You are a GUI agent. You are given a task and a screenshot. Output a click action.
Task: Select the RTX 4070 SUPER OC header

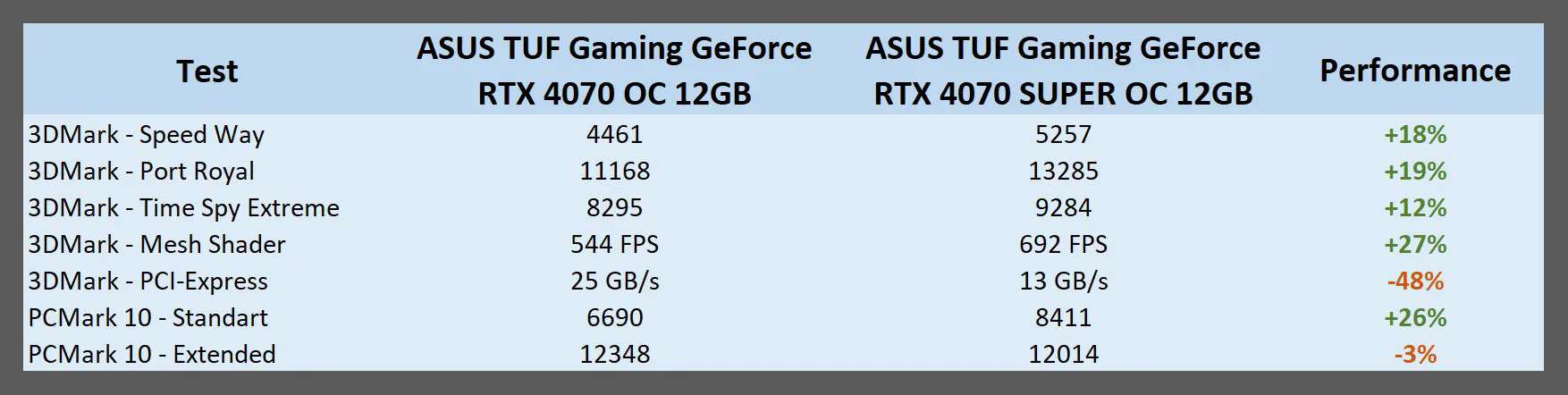click(x=1063, y=71)
